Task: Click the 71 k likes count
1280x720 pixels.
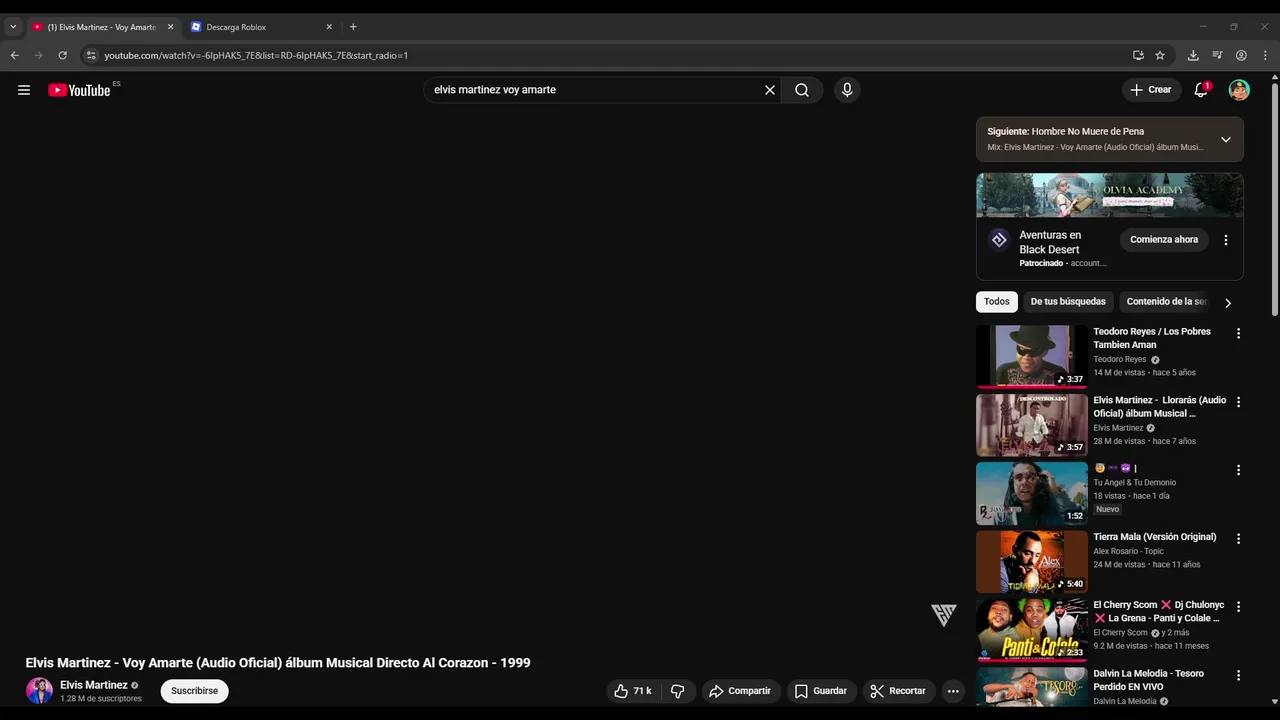Action: (x=642, y=691)
